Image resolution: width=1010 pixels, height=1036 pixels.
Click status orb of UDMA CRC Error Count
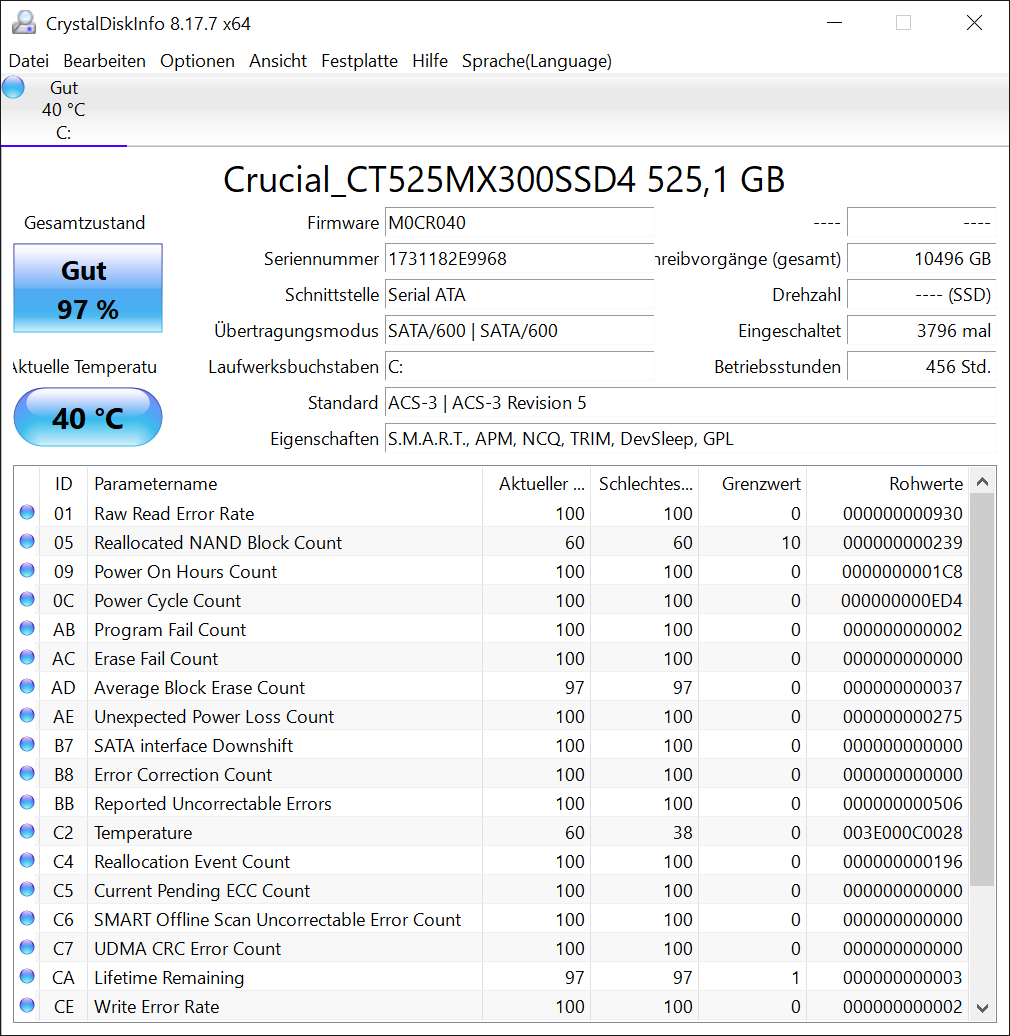(27, 947)
